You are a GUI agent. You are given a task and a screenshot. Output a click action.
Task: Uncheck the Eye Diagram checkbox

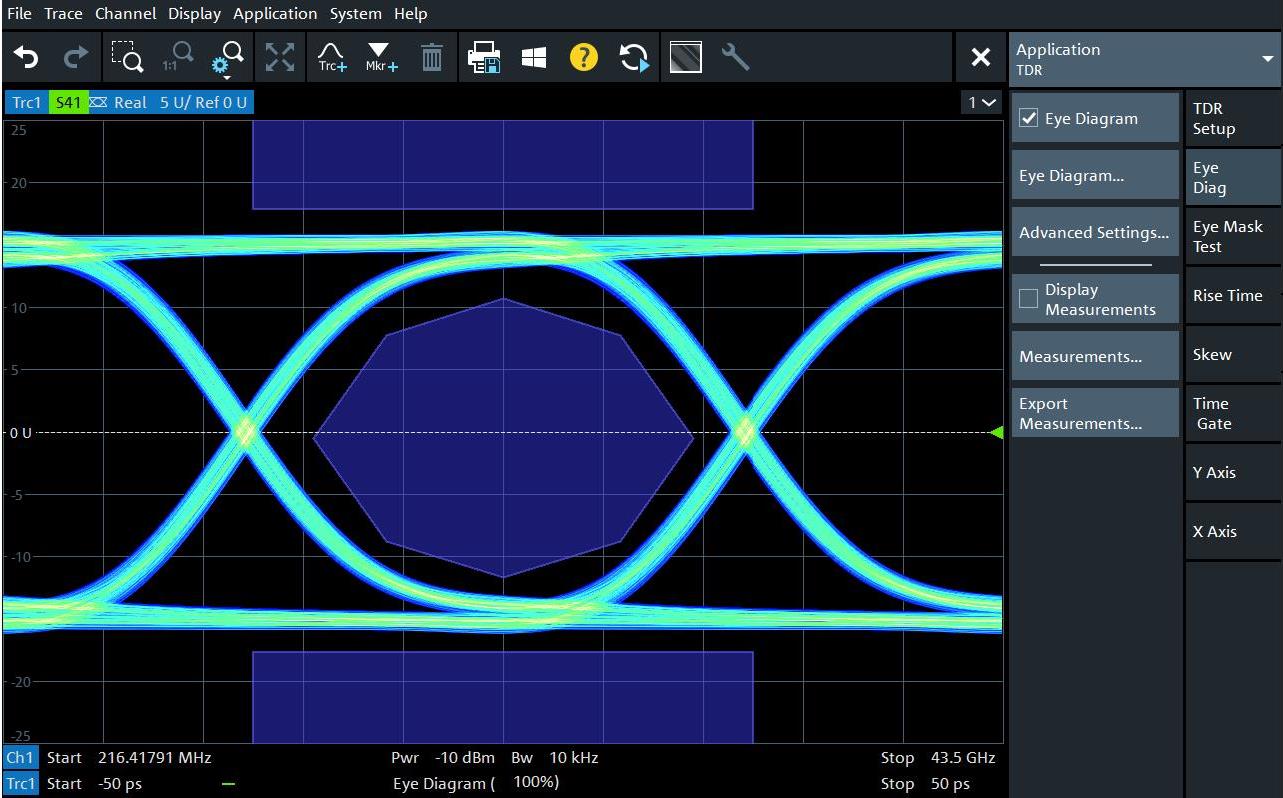coord(1028,118)
